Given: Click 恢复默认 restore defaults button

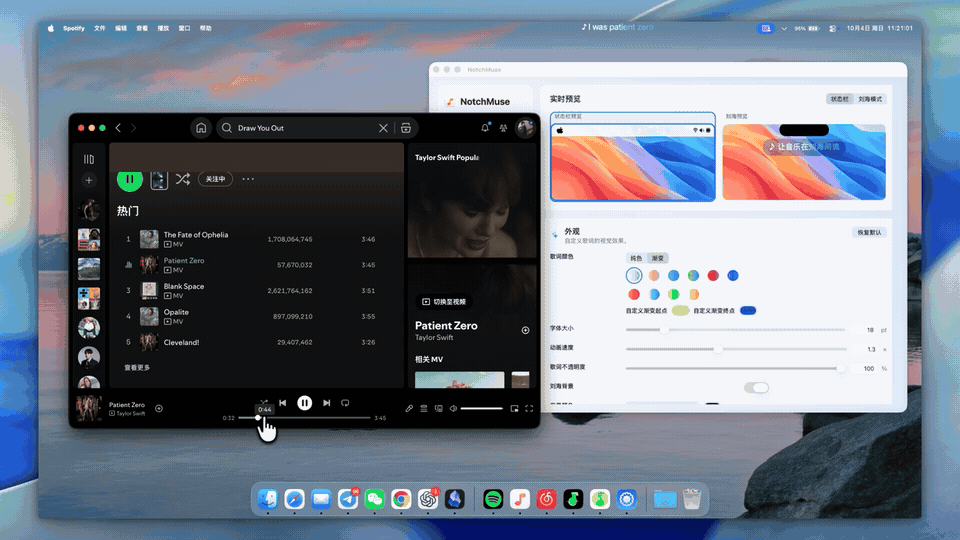Looking at the screenshot, I should [x=869, y=233].
